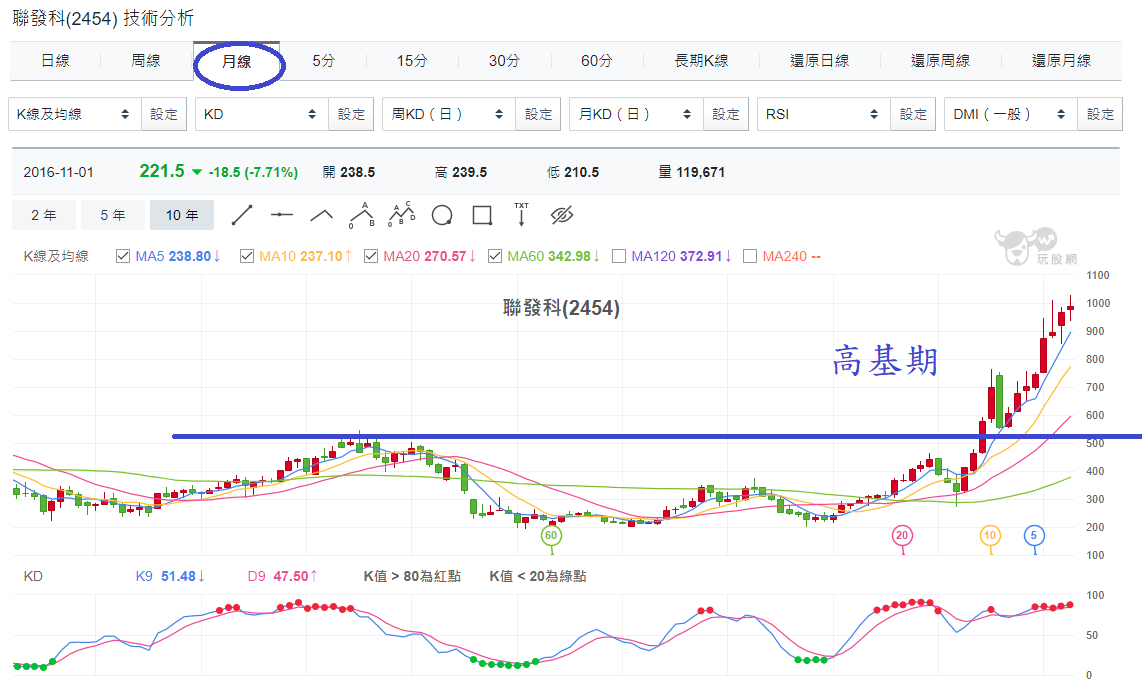Viewport: 1142px width, 681px height.
Task: Click the MA10 marker circle on chart
Action: 990,535
